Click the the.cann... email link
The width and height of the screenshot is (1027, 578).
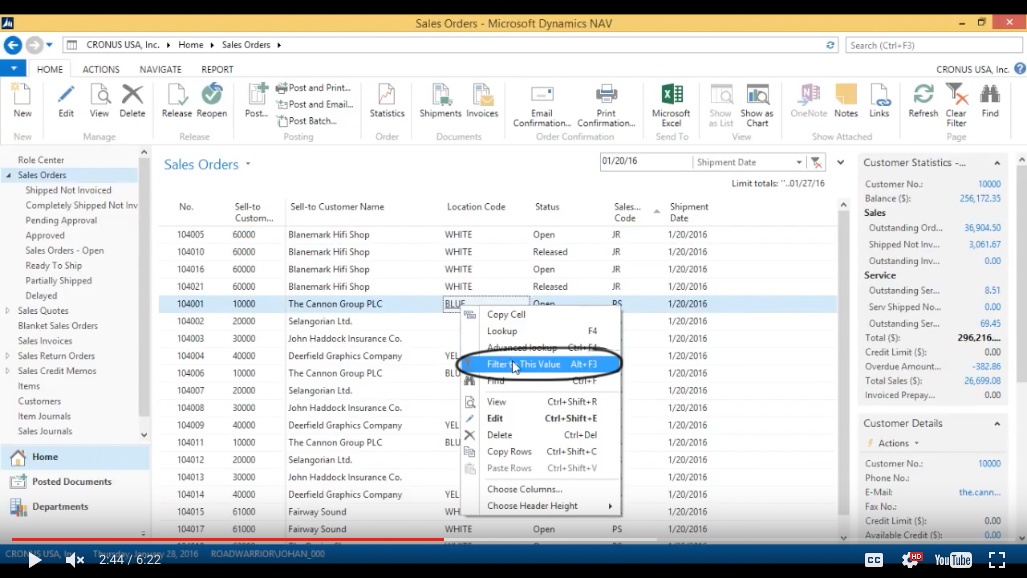click(979, 492)
